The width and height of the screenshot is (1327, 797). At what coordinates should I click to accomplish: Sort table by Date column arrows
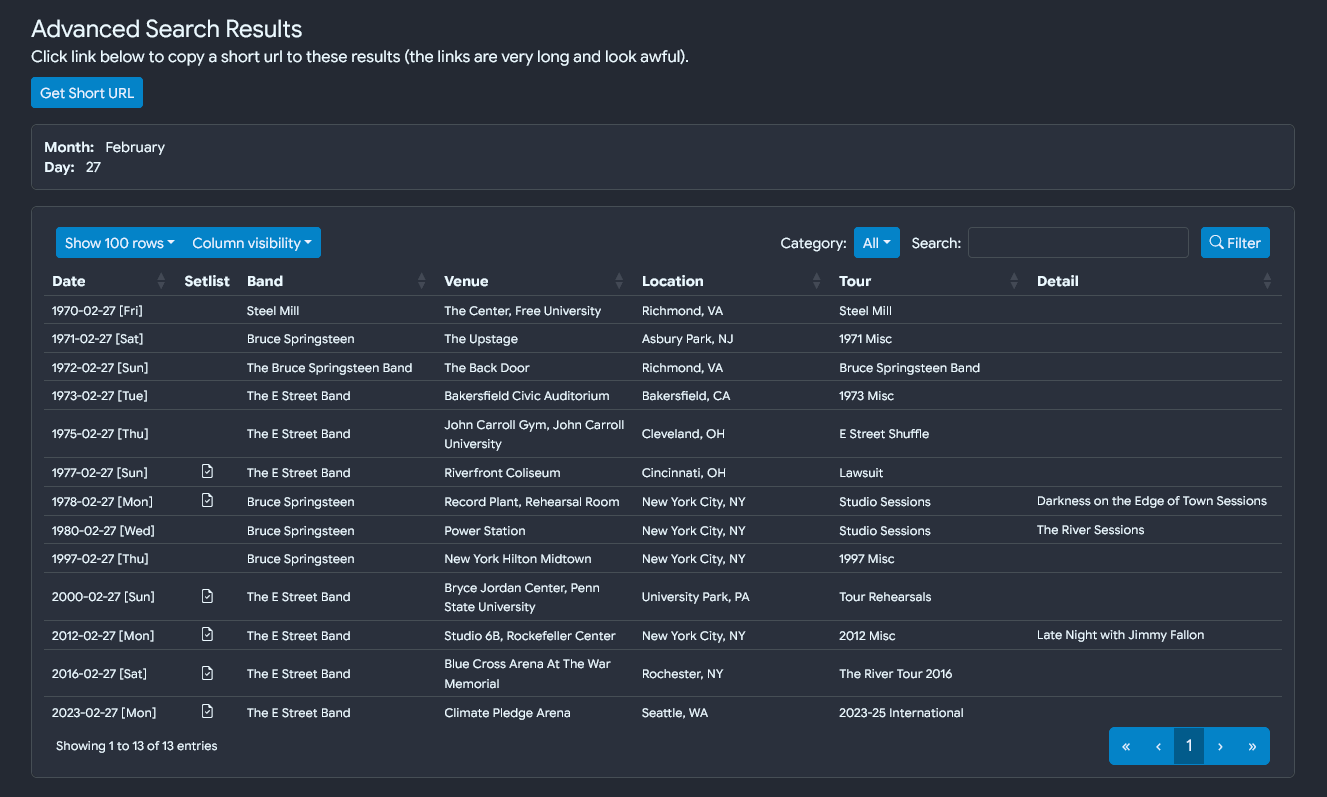tap(162, 281)
